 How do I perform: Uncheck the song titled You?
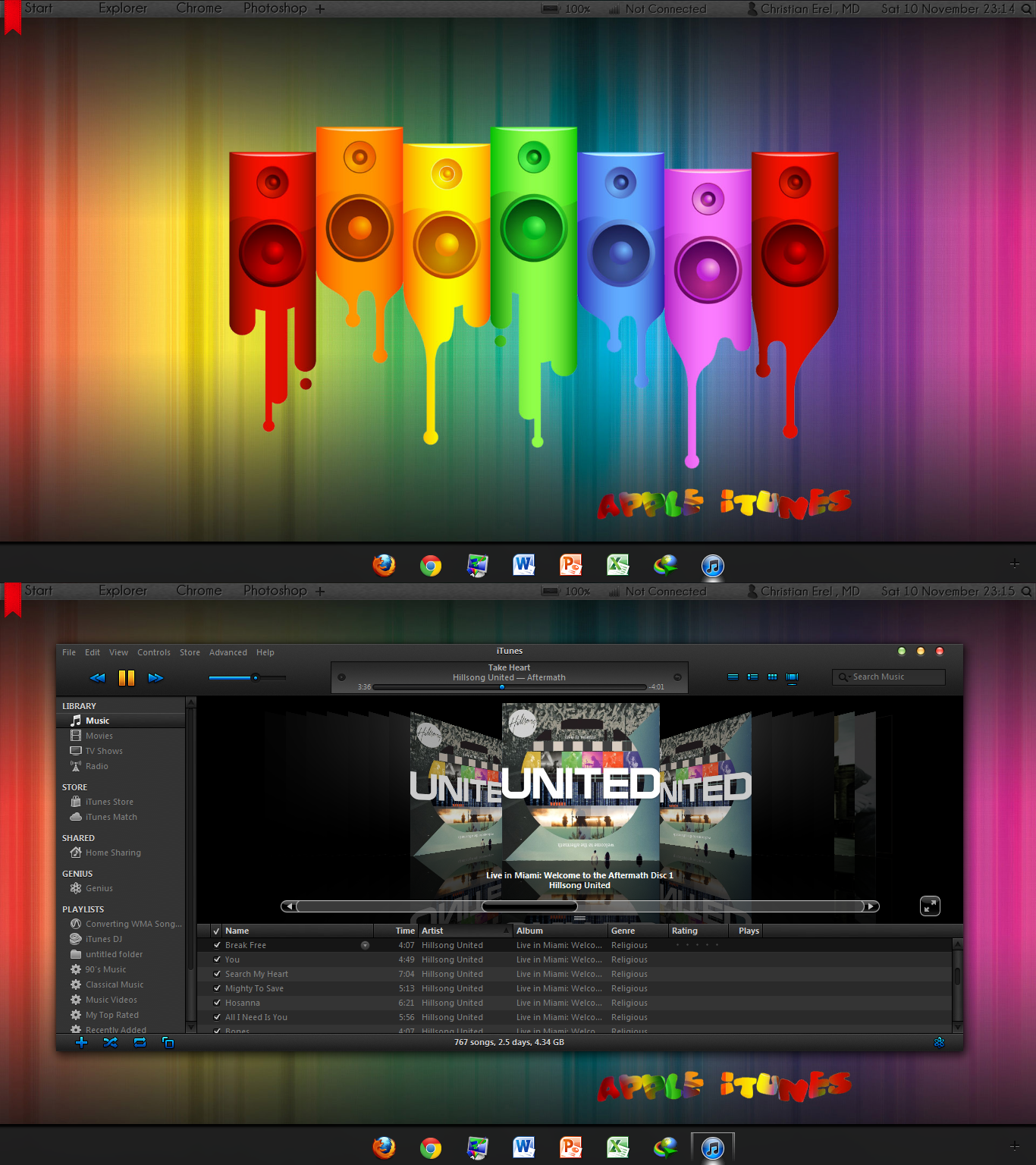(217, 959)
